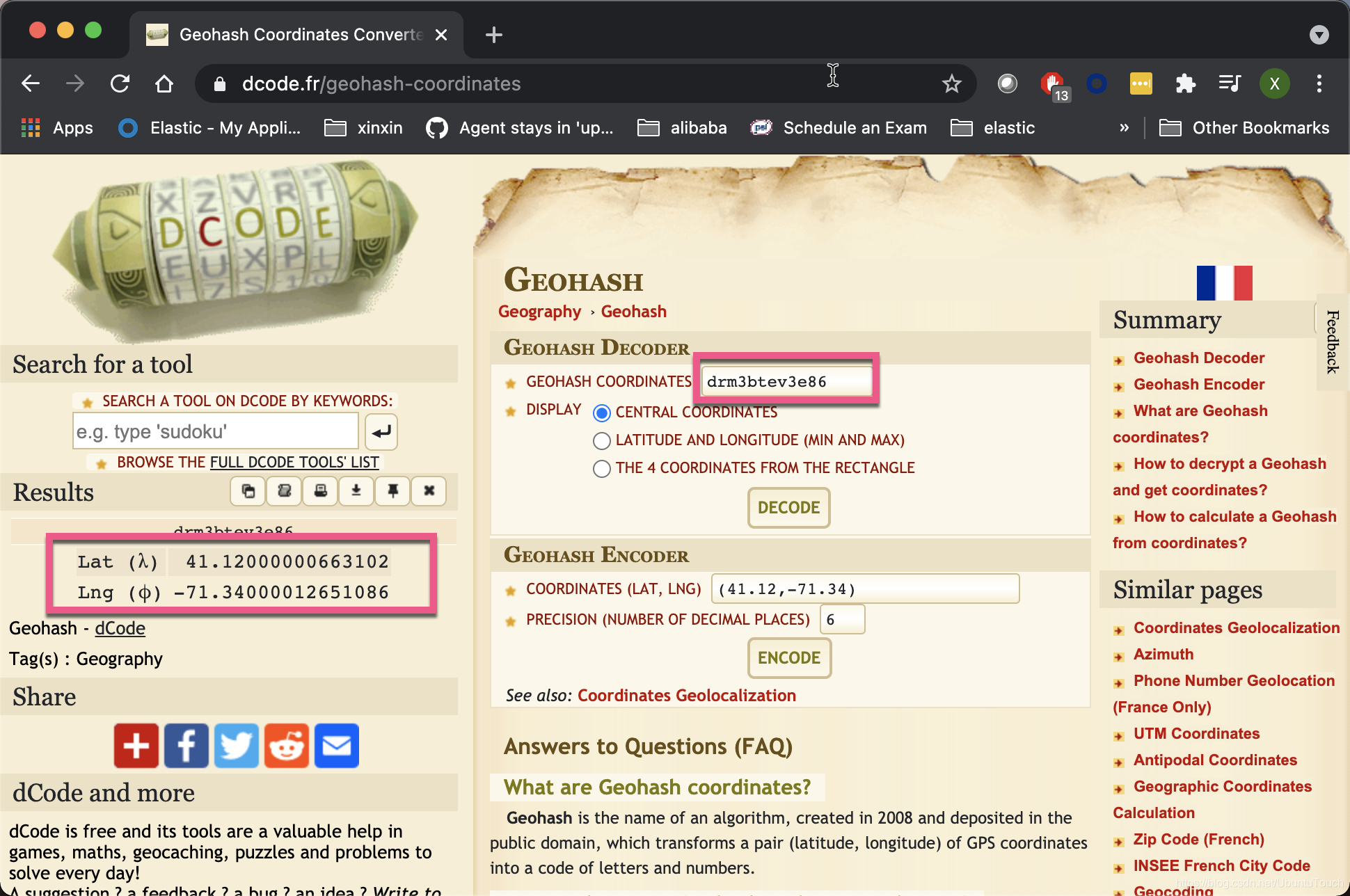Screen dimensions: 1350x896
Task: Share on Facebook icon
Action: pyautogui.click(x=186, y=746)
